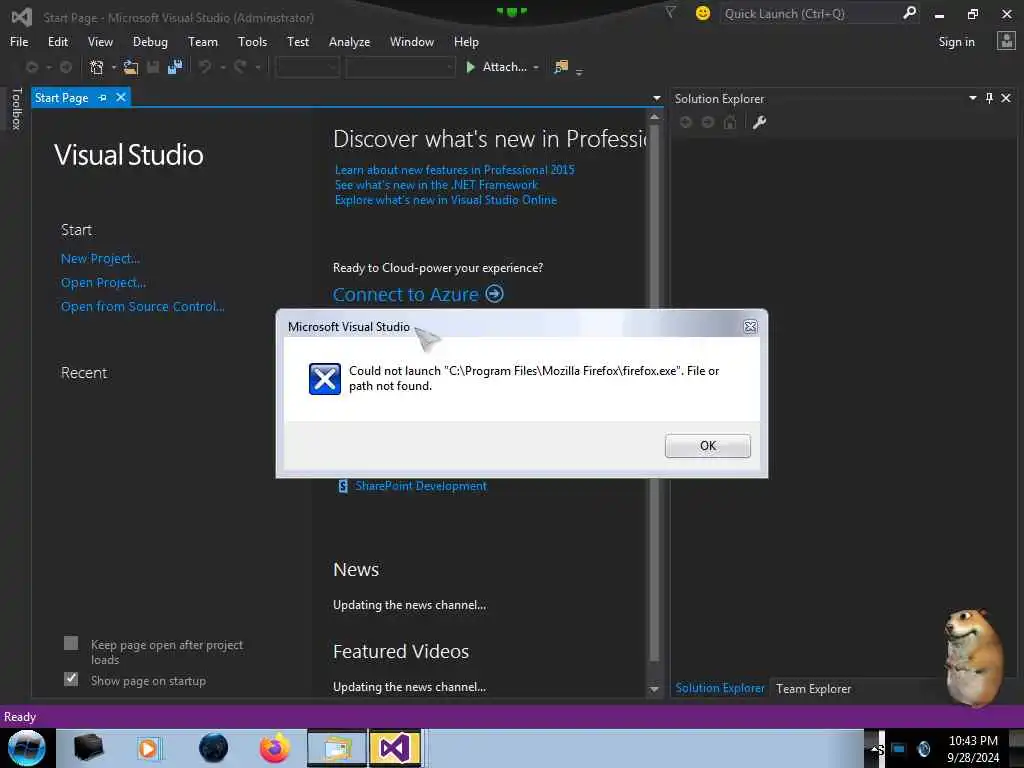Click the Navigate Forward toolbar icon
Viewport: 1024px width, 768px height.
66,67
